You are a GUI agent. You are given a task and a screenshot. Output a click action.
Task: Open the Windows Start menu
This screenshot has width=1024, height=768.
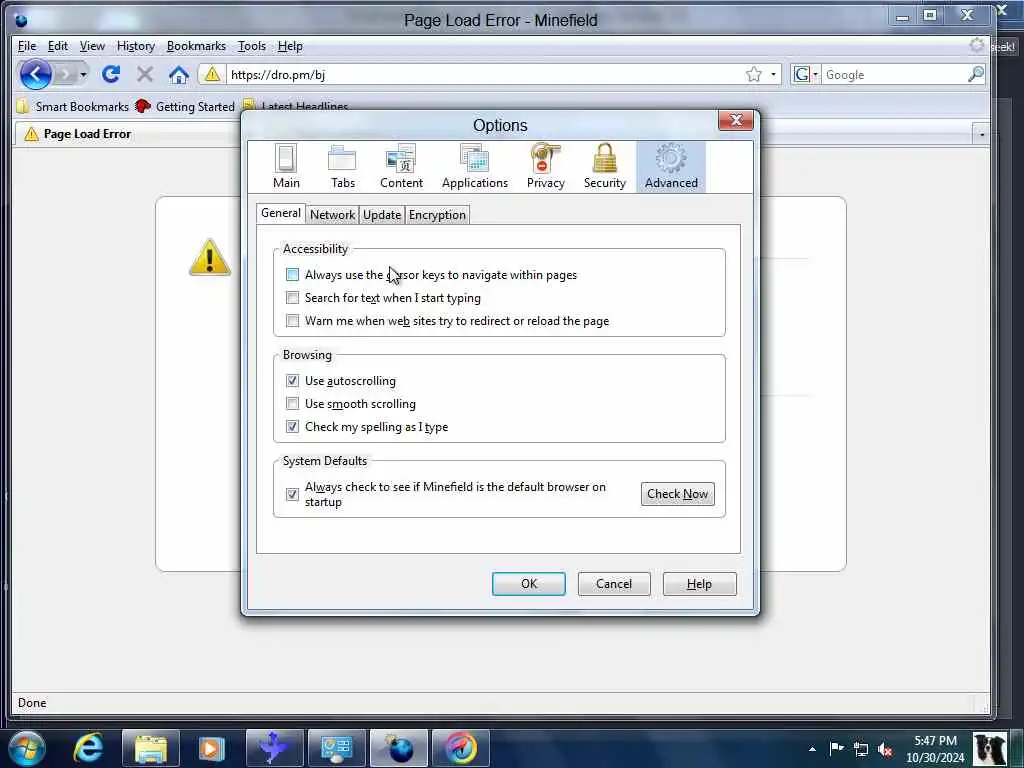point(26,748)
